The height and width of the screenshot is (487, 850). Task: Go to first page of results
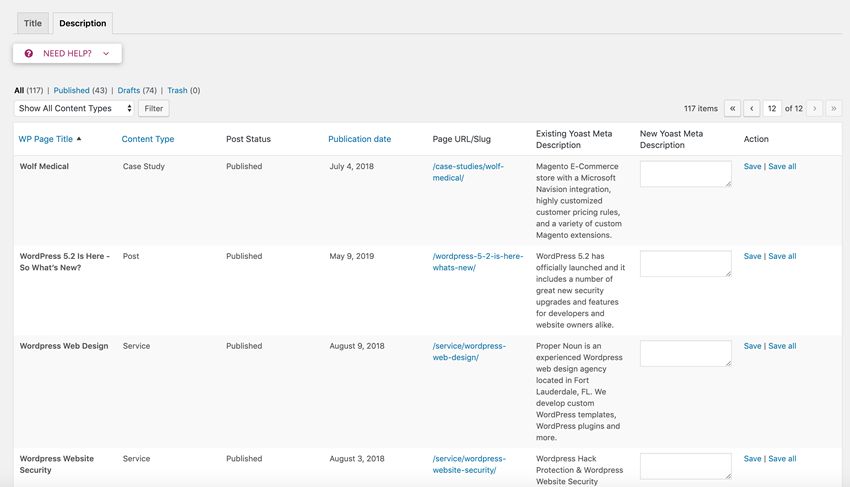tap(732, 108)
